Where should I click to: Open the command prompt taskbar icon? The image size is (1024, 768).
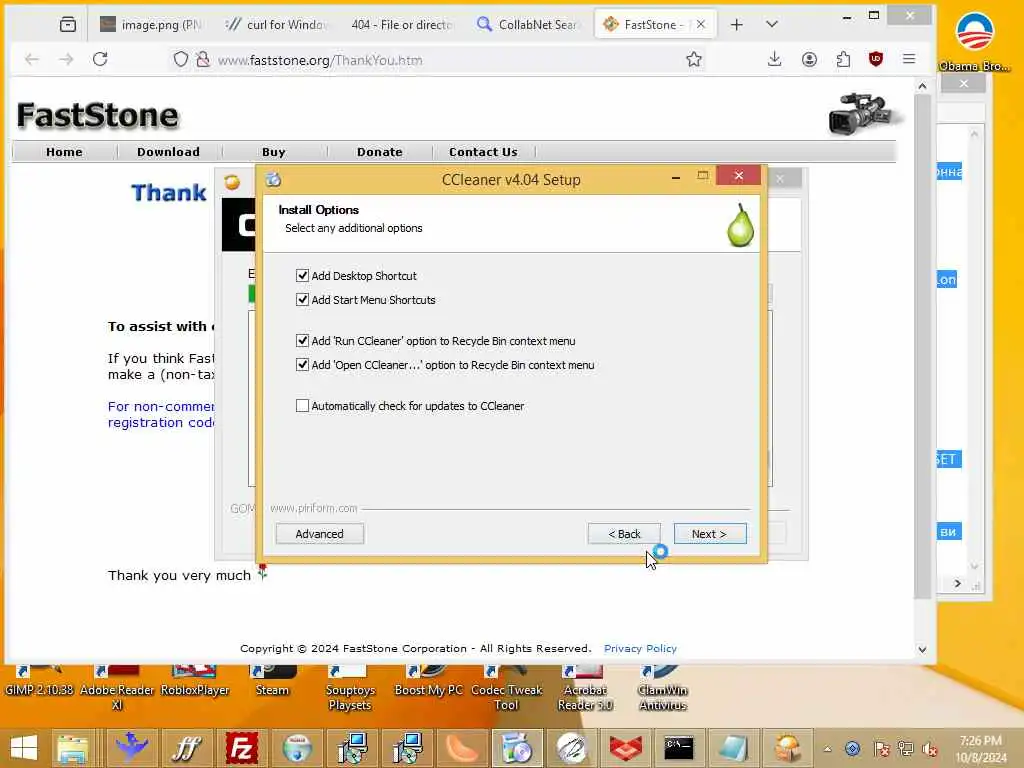coord(679,748)
